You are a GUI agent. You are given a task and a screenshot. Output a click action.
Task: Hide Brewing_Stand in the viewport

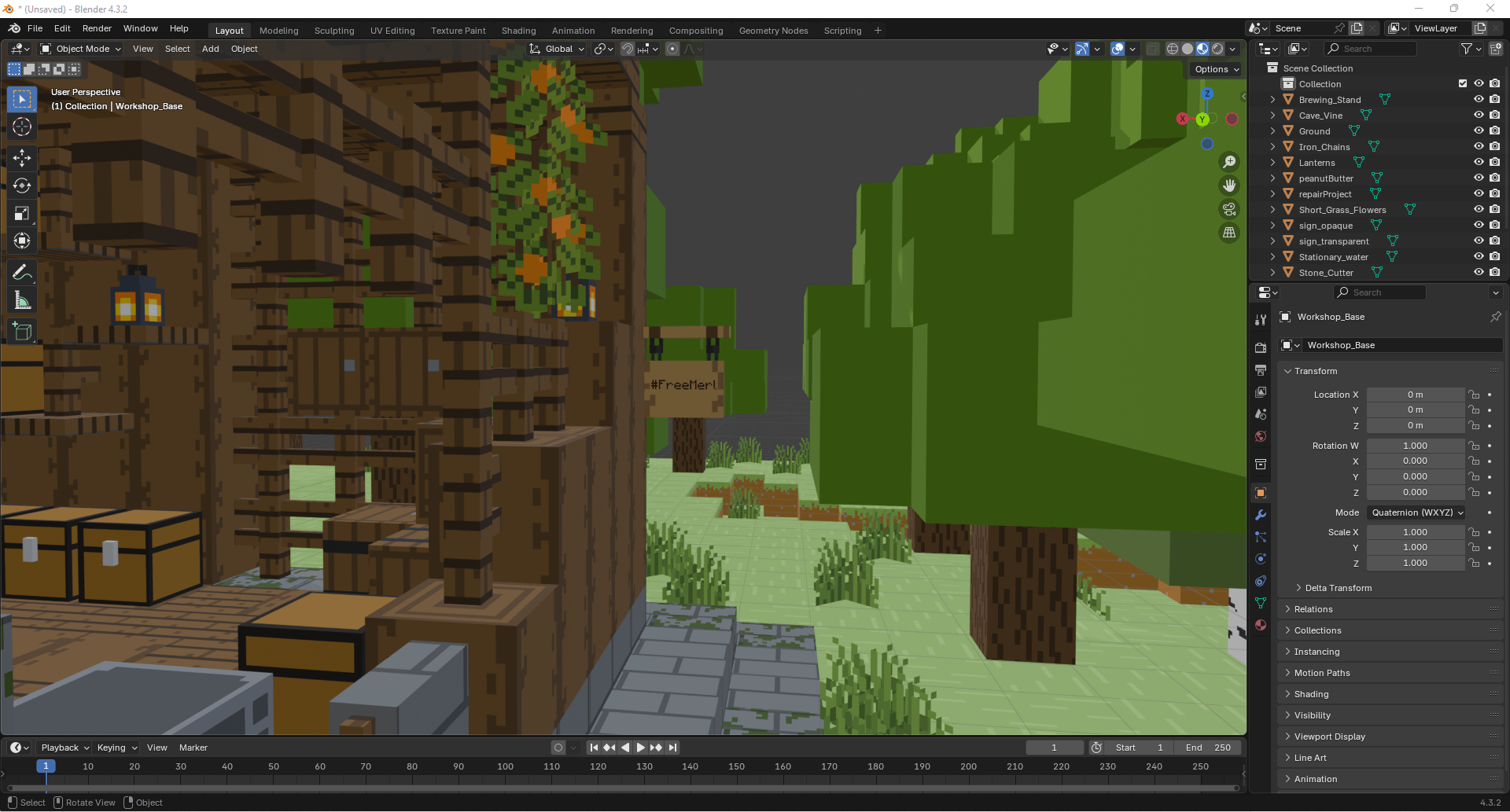[x=1479, y=100]
